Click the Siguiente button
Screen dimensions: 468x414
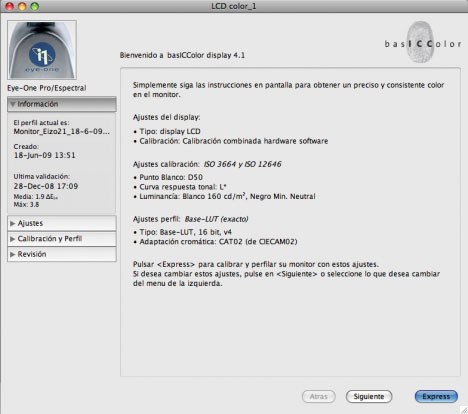tap(369, 397)
